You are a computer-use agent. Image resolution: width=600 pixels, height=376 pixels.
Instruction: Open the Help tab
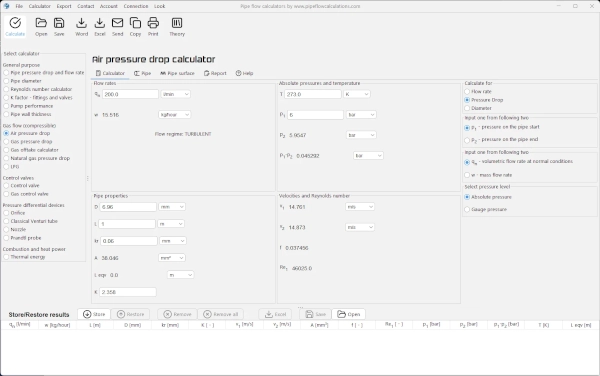coord(244,73)
